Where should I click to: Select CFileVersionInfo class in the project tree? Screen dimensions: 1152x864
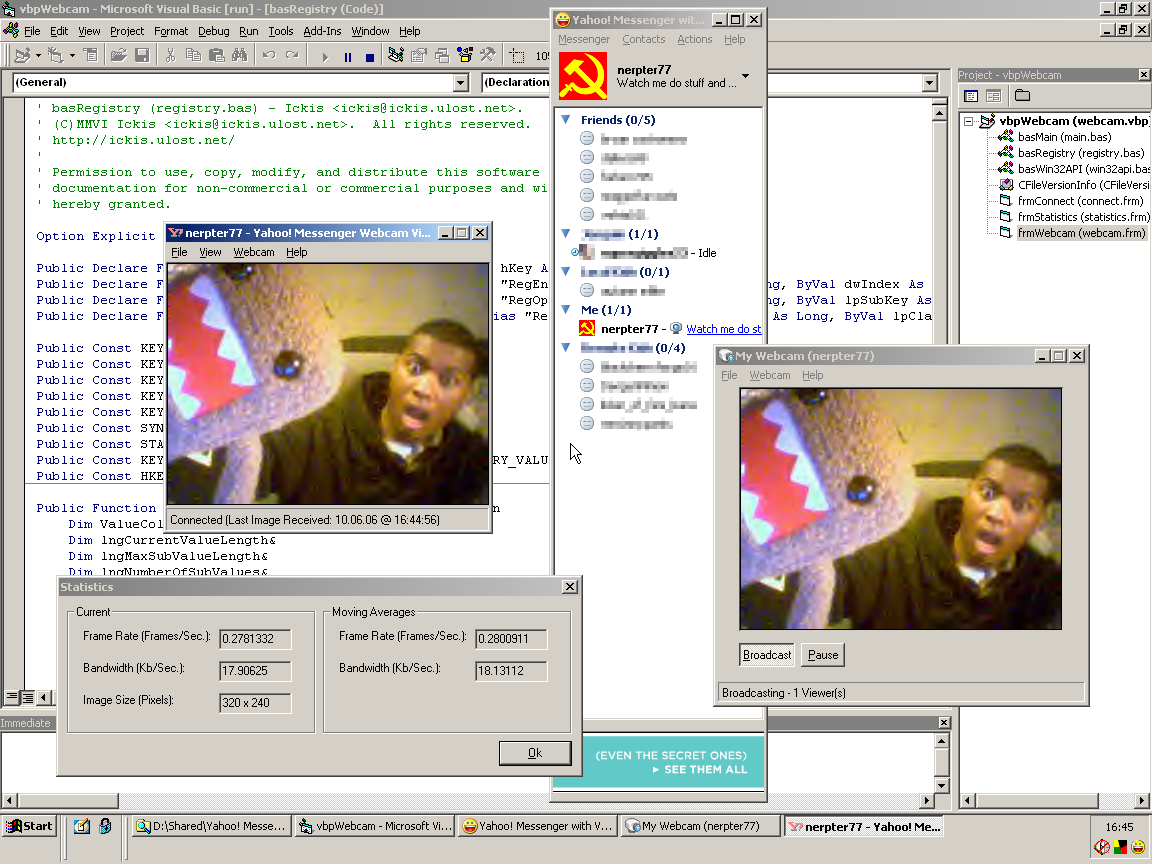(x=1083, y=185)
